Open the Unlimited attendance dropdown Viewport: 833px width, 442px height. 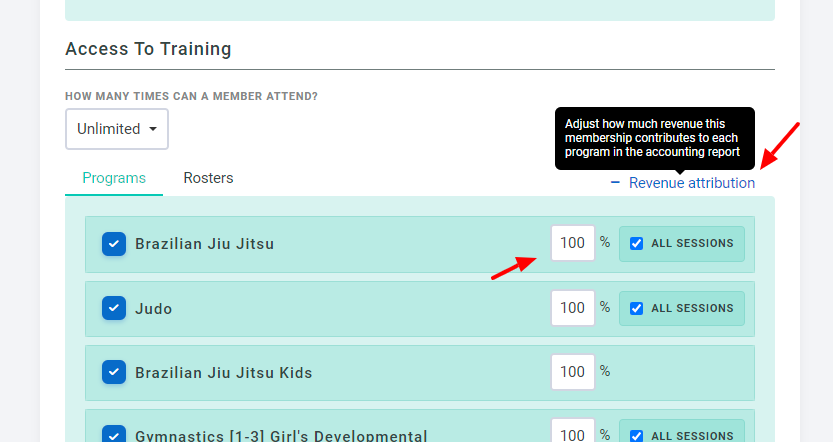(117, 129)
